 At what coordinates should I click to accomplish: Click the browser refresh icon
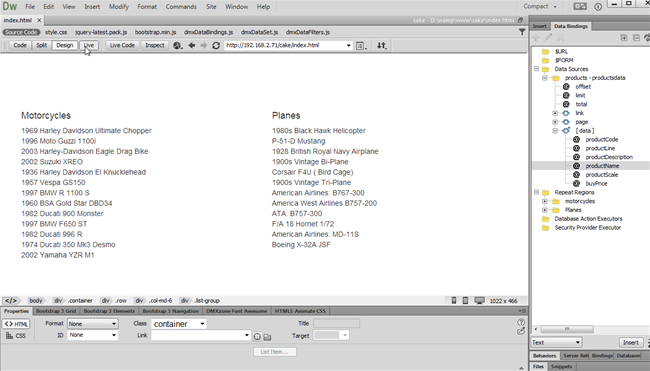click(216, 46)
